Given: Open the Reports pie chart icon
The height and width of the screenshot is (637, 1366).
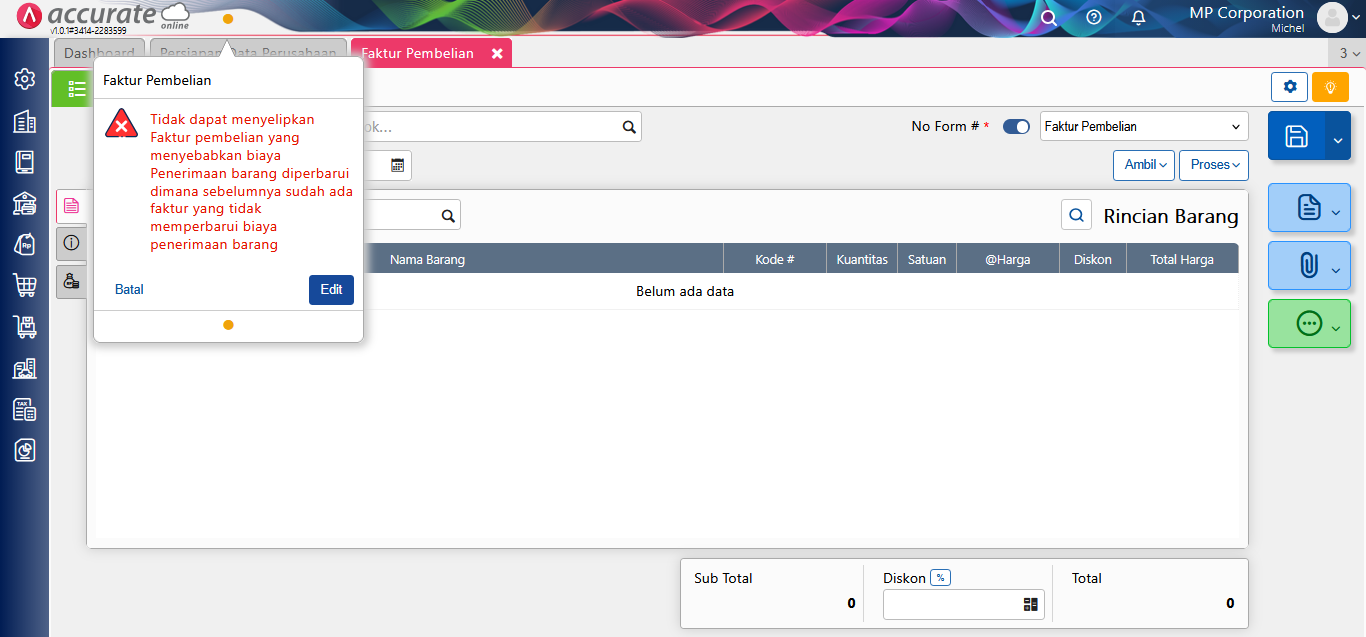Looking at the screenshot, I should 25,450.
